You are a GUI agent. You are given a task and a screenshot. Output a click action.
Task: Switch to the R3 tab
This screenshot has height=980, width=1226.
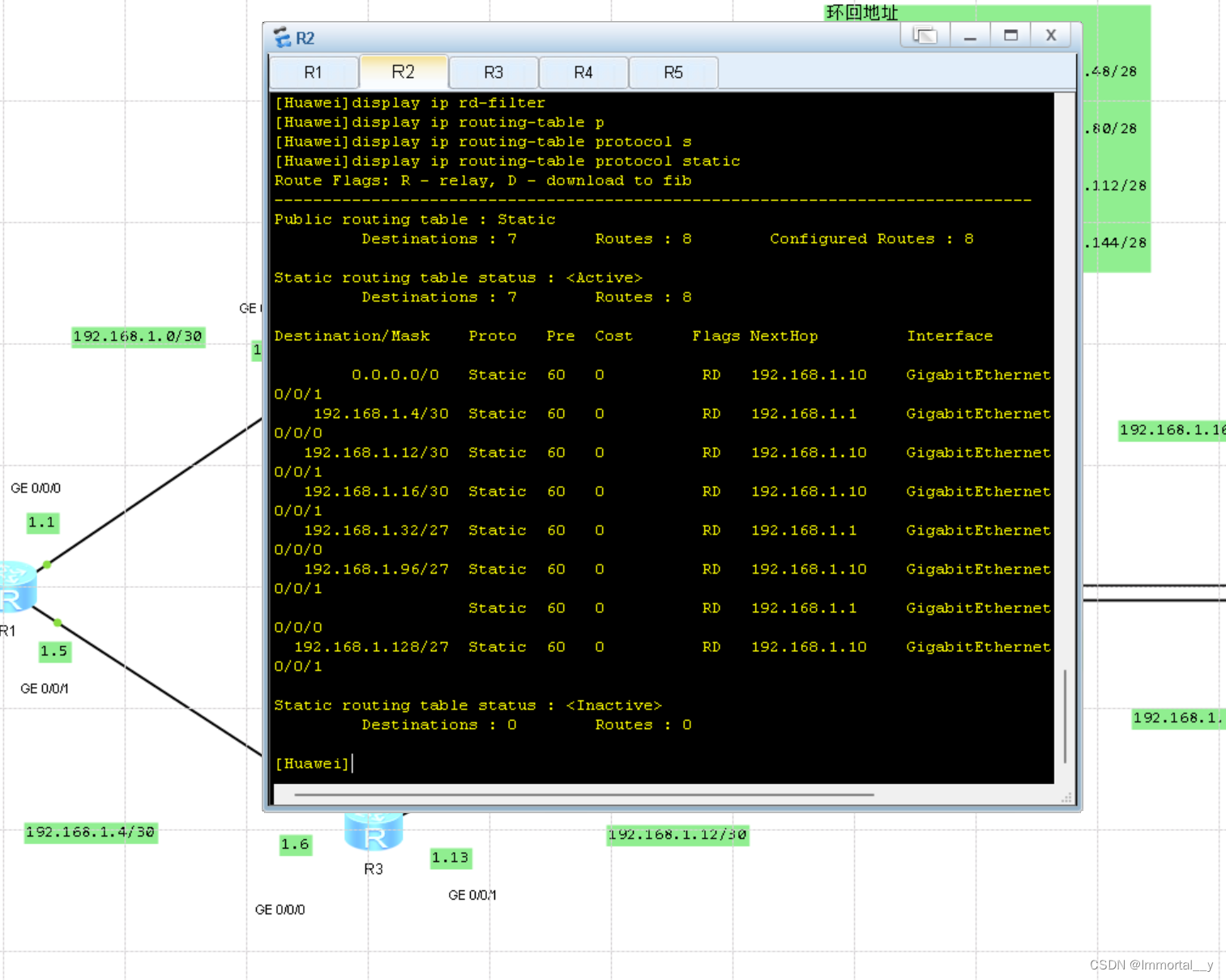tap(493, 73)
